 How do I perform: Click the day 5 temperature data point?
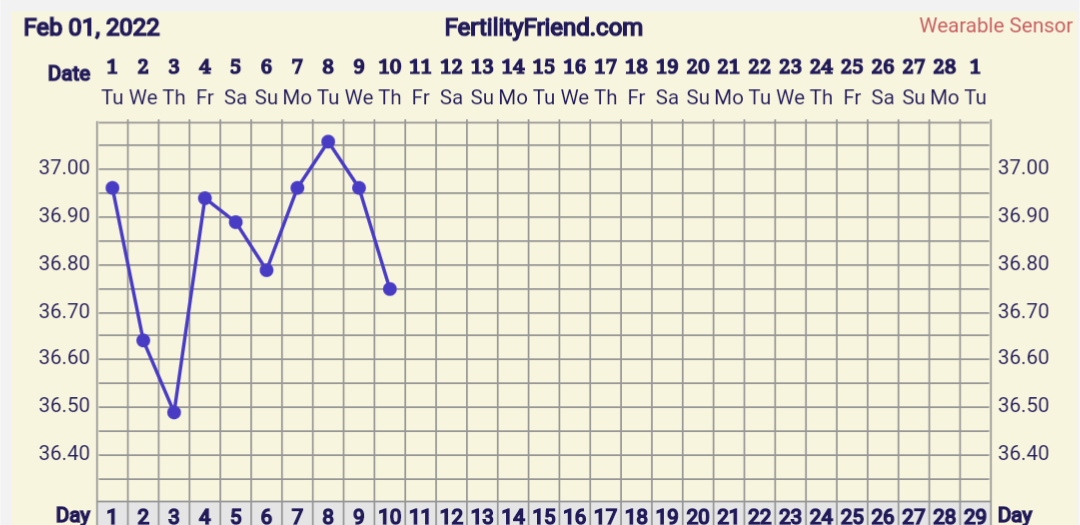[236, 222]
